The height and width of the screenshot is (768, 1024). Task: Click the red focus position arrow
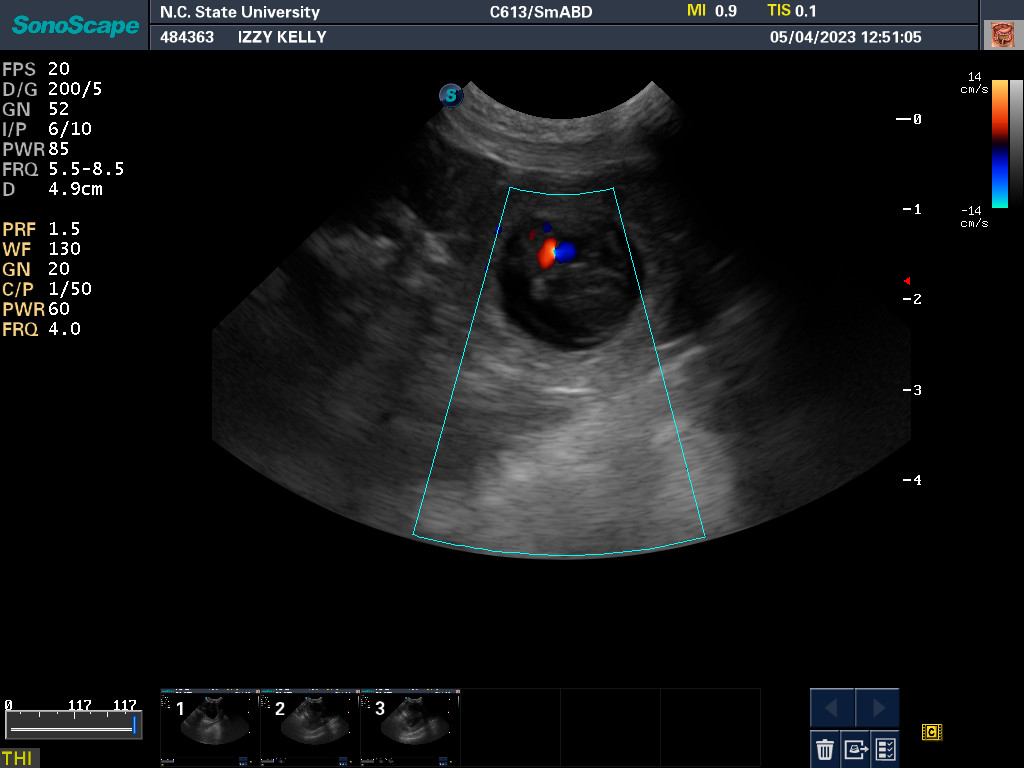coord(907,280)
